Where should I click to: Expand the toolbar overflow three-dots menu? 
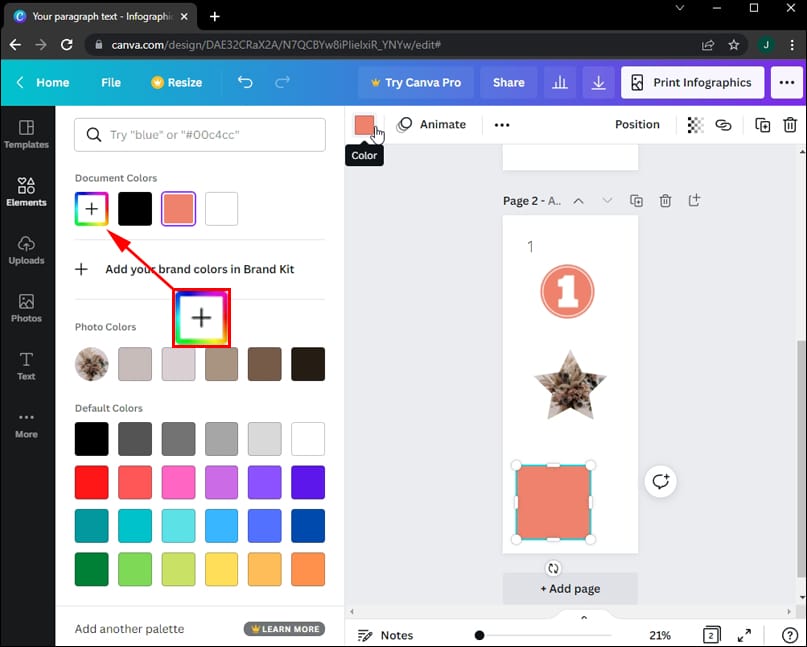[501, 124]
